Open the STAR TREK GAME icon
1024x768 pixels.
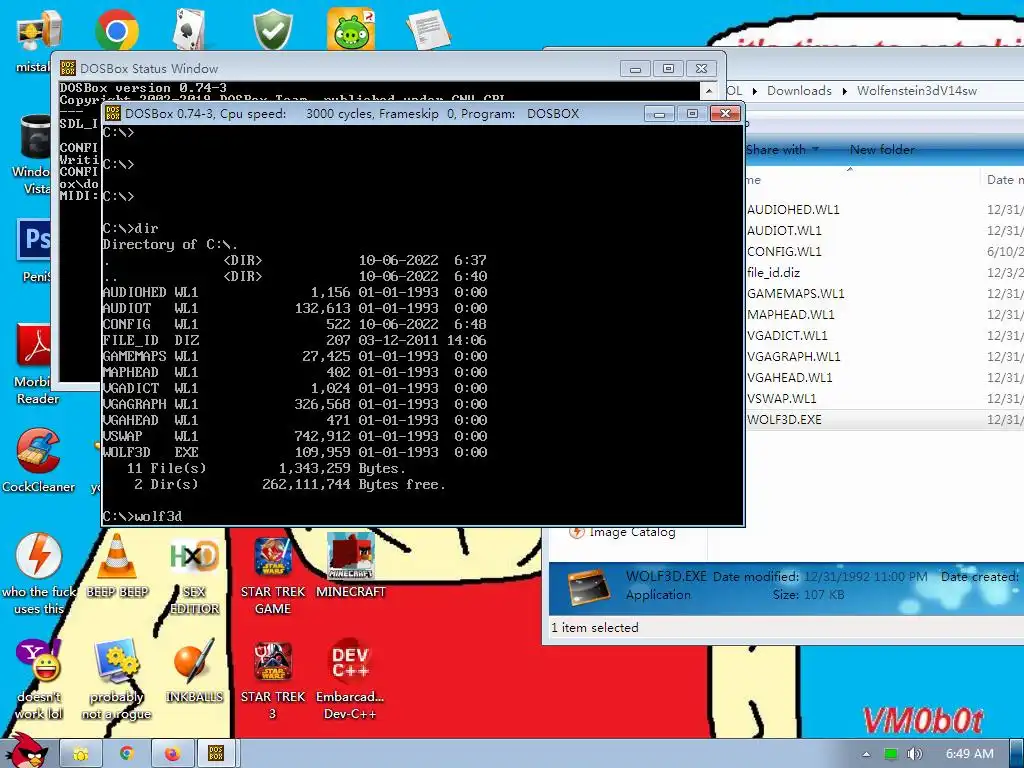pyautogui.click(x=272, y=573)
